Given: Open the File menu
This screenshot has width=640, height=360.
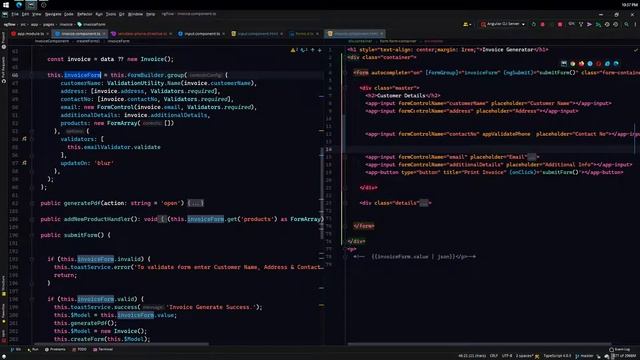Looking at the screenshot, I should tap(15, 14).
